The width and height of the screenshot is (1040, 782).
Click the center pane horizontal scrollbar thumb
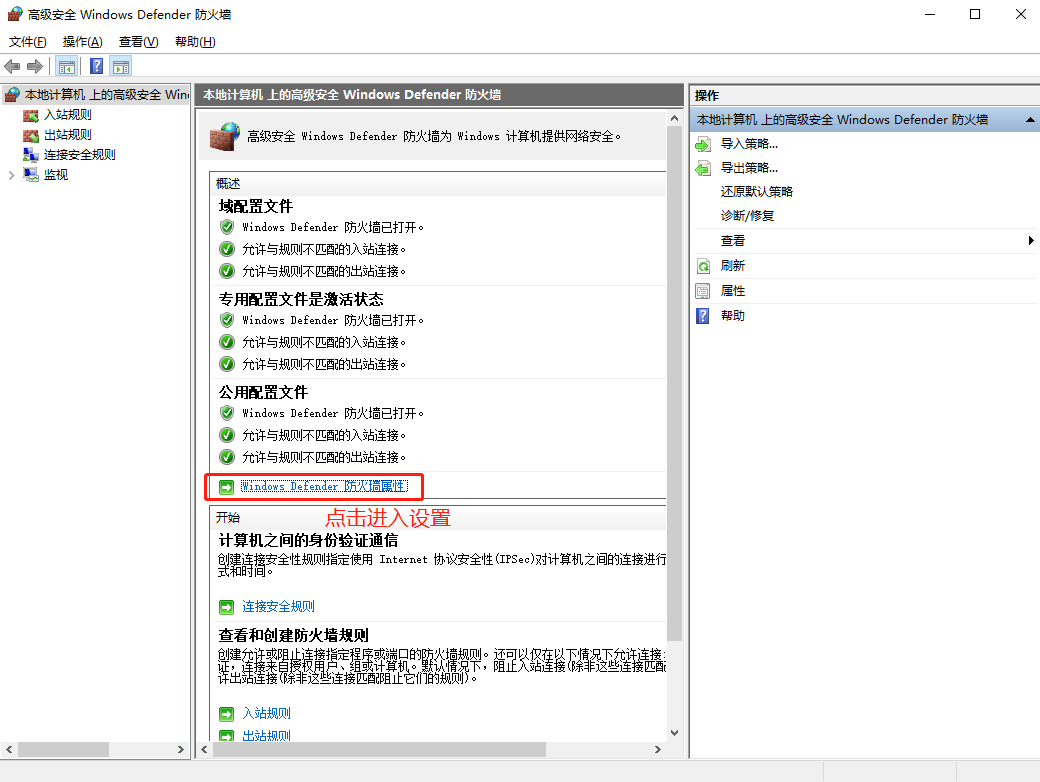pos(379,749)
